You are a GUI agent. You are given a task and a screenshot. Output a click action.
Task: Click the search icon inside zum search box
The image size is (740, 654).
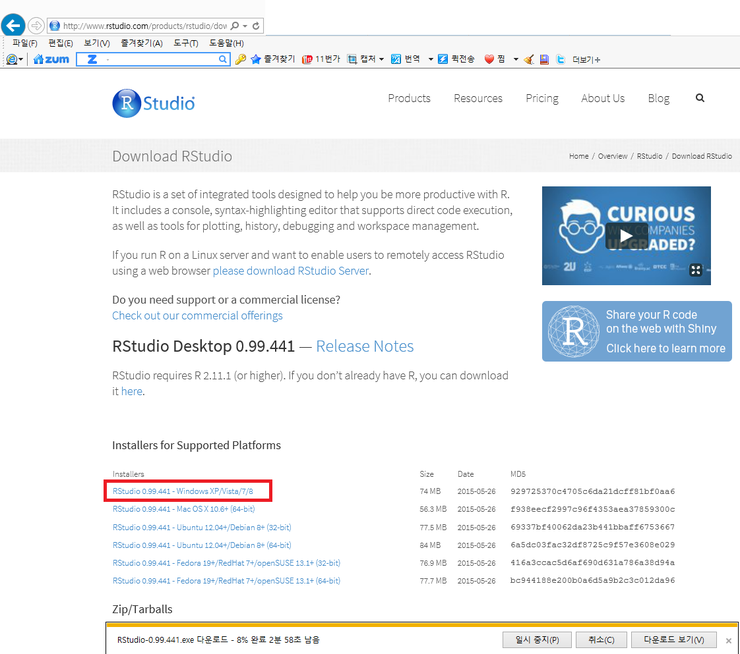pyautogui.click(x=224, y=60)
